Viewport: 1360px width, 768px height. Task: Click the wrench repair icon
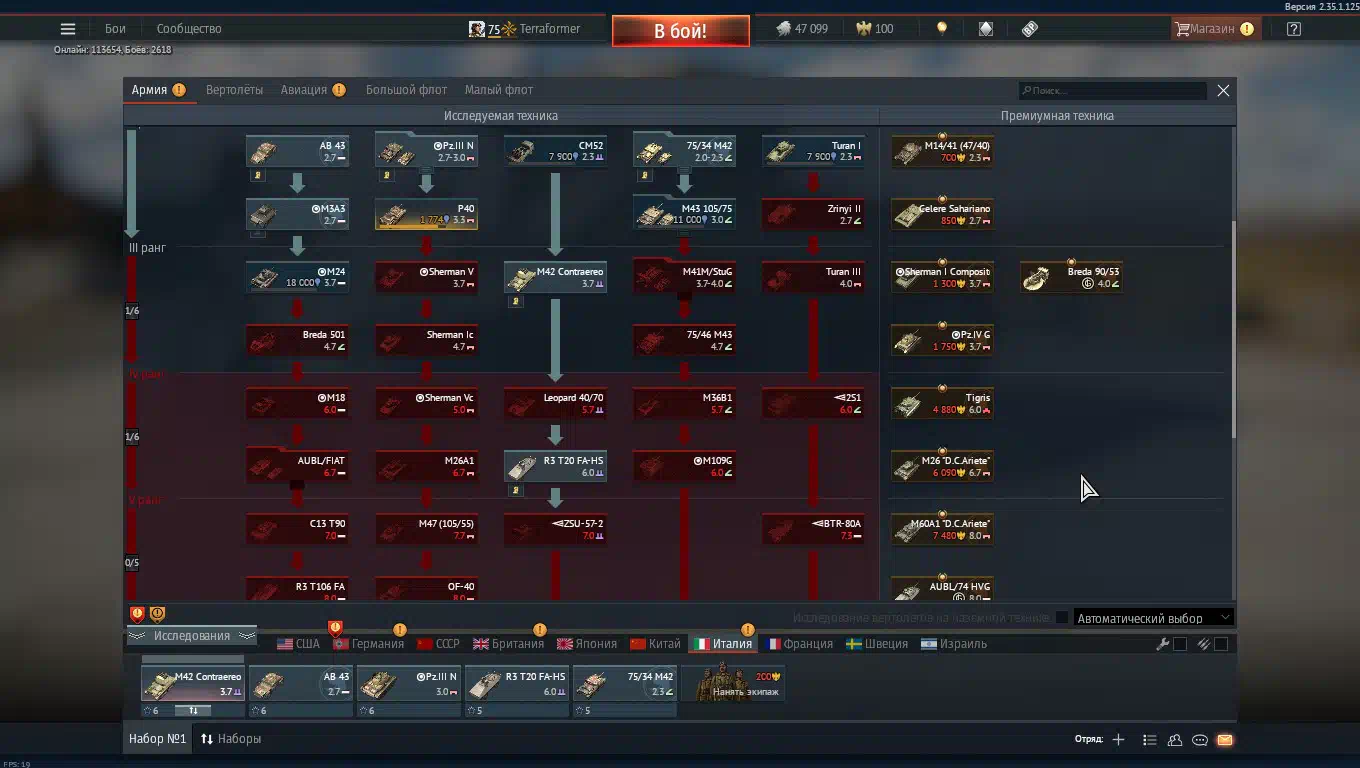click(x=1163, y=644)
